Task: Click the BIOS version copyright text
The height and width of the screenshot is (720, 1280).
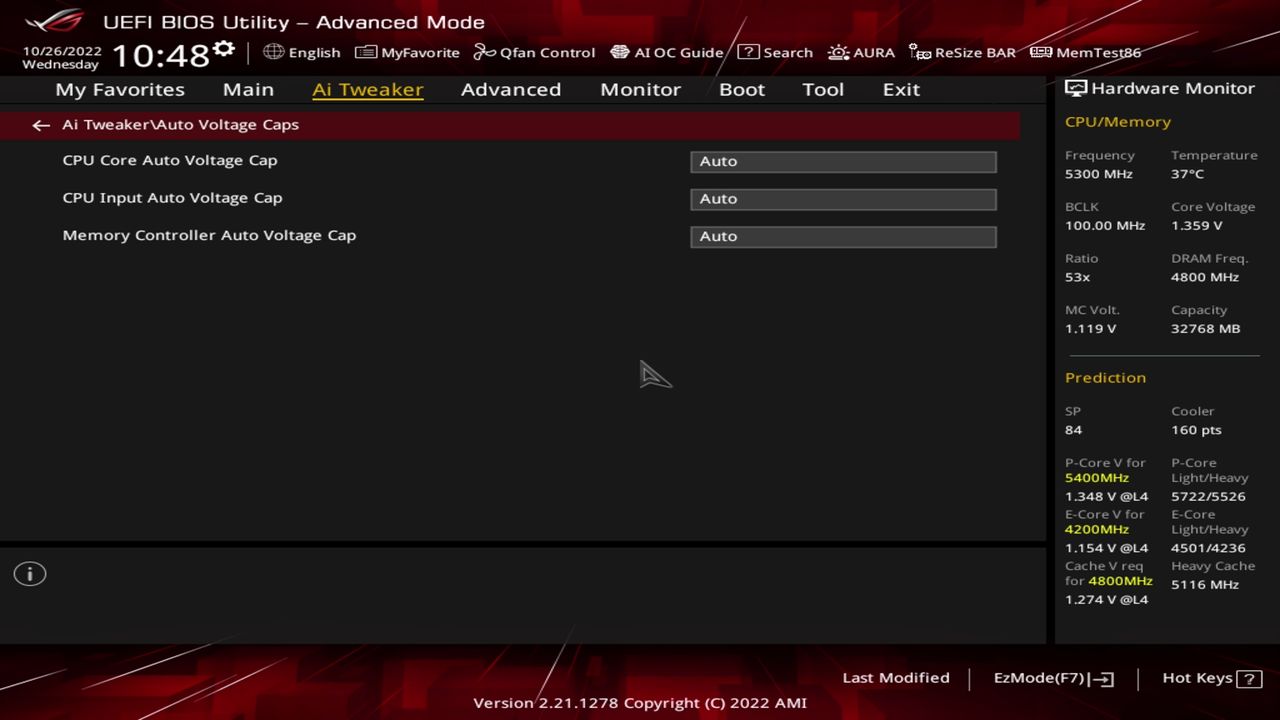Action: pyautogui.click(x=640, y=703)
